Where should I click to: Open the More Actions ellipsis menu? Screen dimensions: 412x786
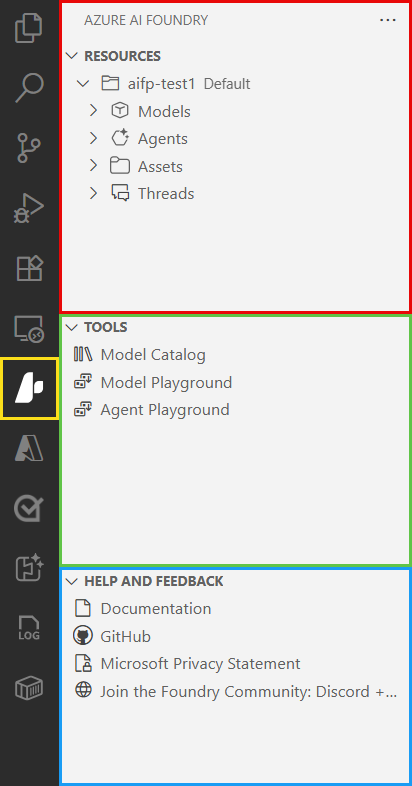pyautogui.click(x=387, y=20)
